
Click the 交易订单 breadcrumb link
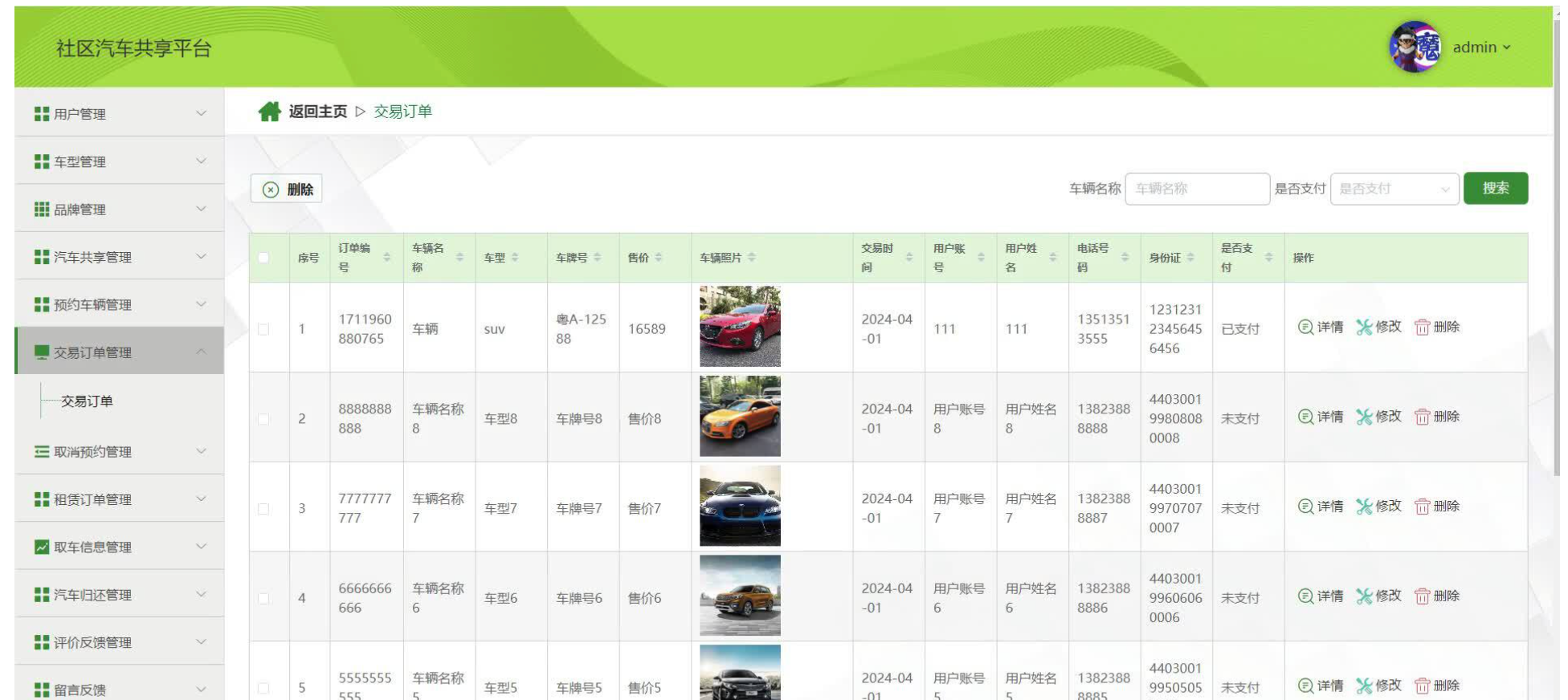(402, 112)
